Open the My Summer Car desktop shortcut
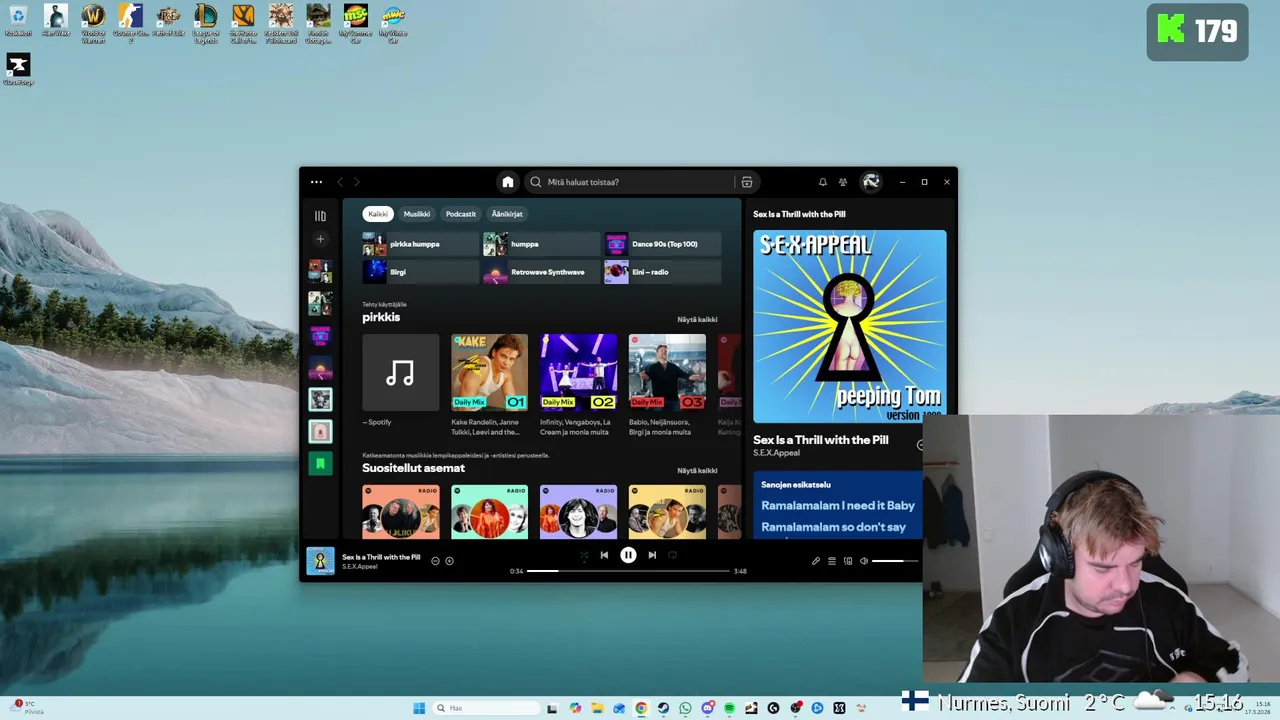 click(355, 23)
